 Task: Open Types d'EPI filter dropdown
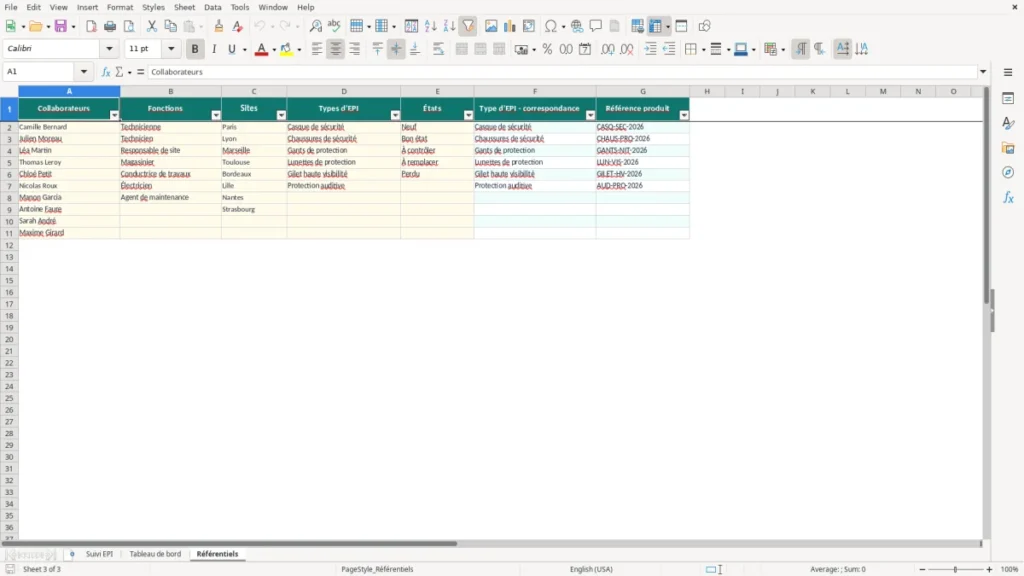(x=395, y=115)
